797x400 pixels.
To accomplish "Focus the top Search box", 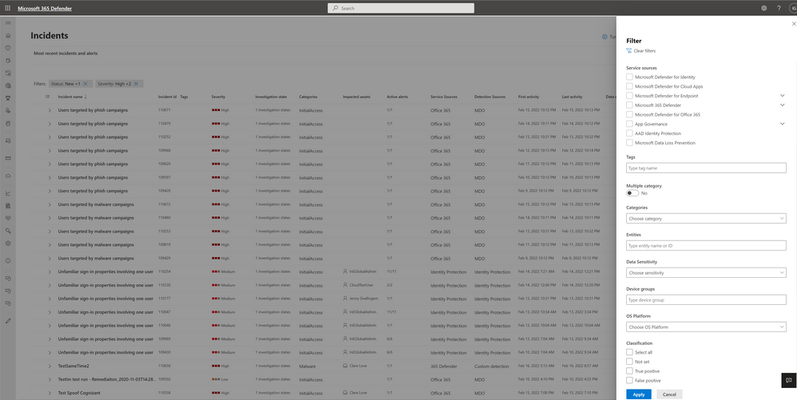I will pyautogui.click(x=401, y=8).
